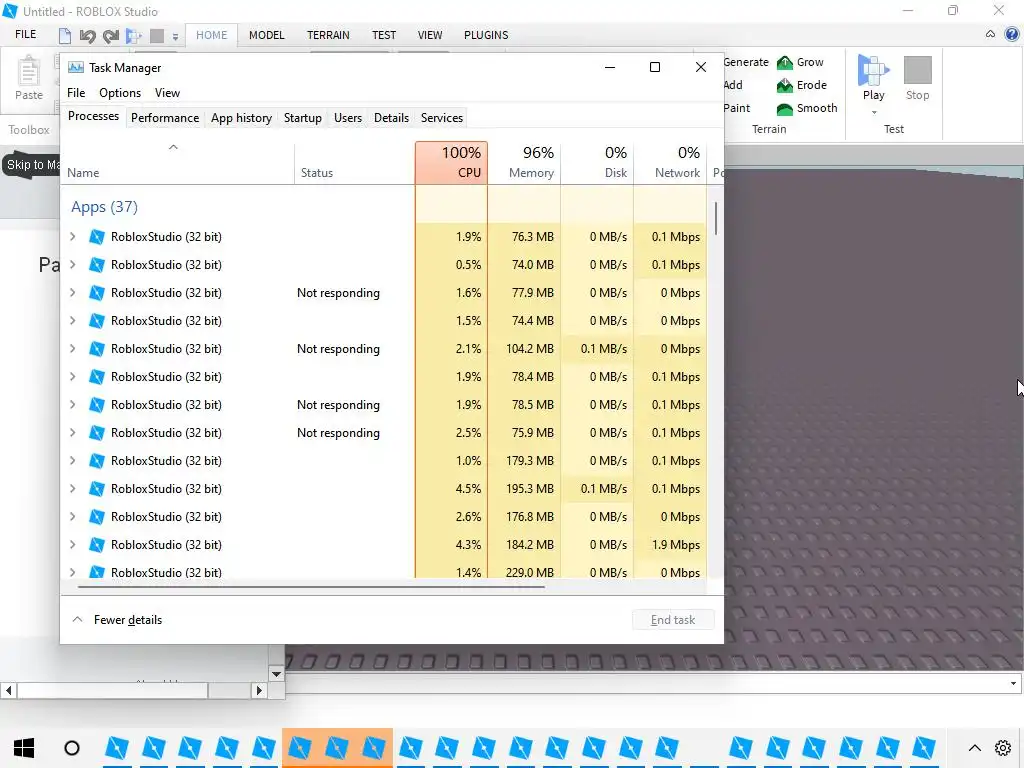Open the Startup tab
This screenshot has height=768, width=1024.
tap(302, 118)
